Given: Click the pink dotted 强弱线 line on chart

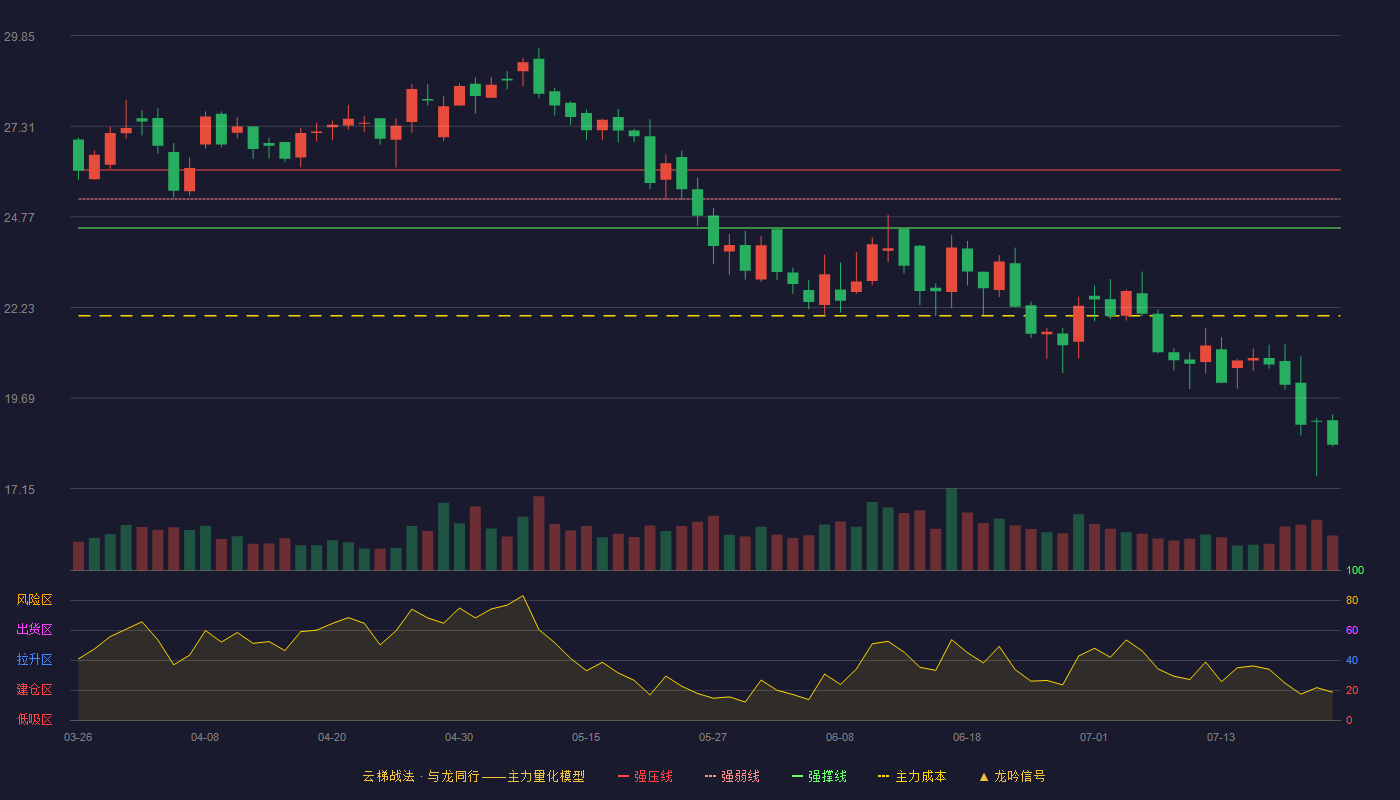Looking at the screenshot, I should pos(709,199).
